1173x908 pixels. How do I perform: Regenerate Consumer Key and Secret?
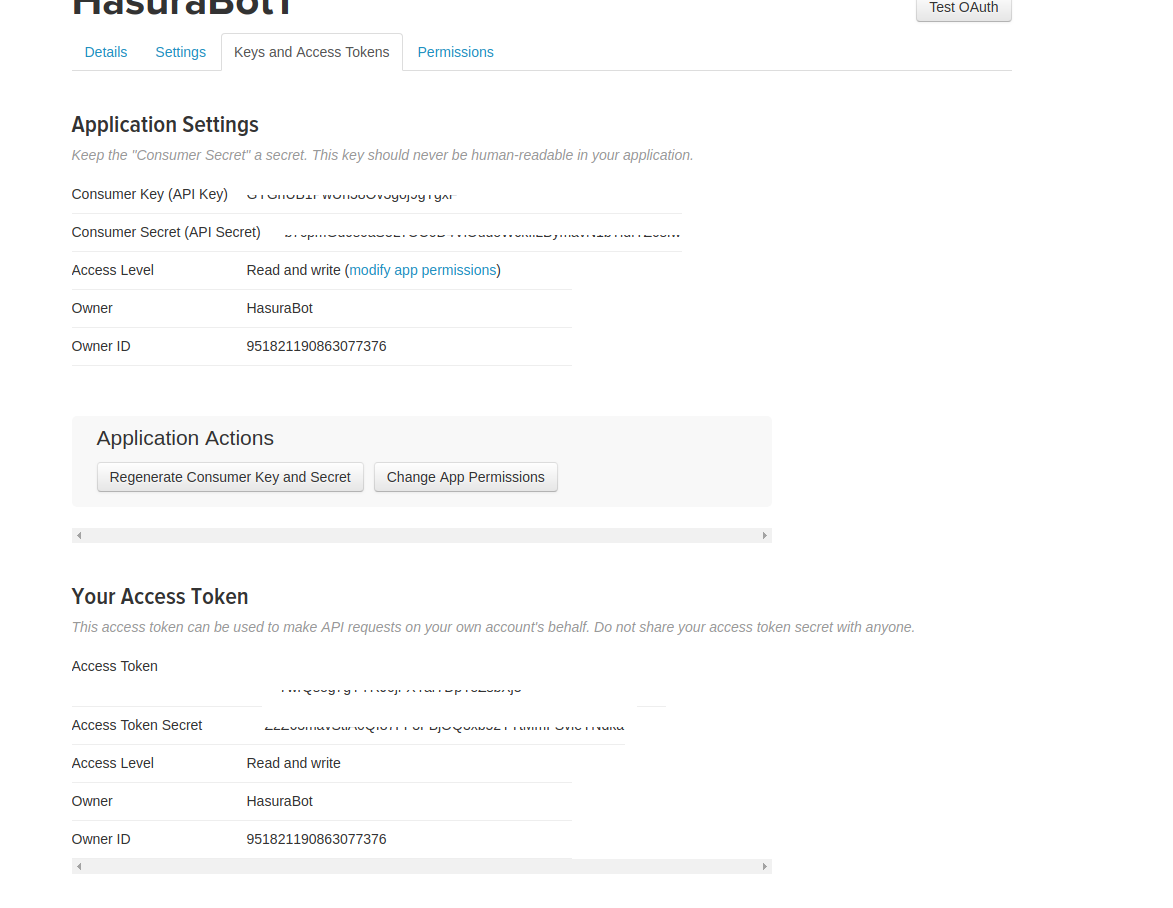tap(230, 477)
